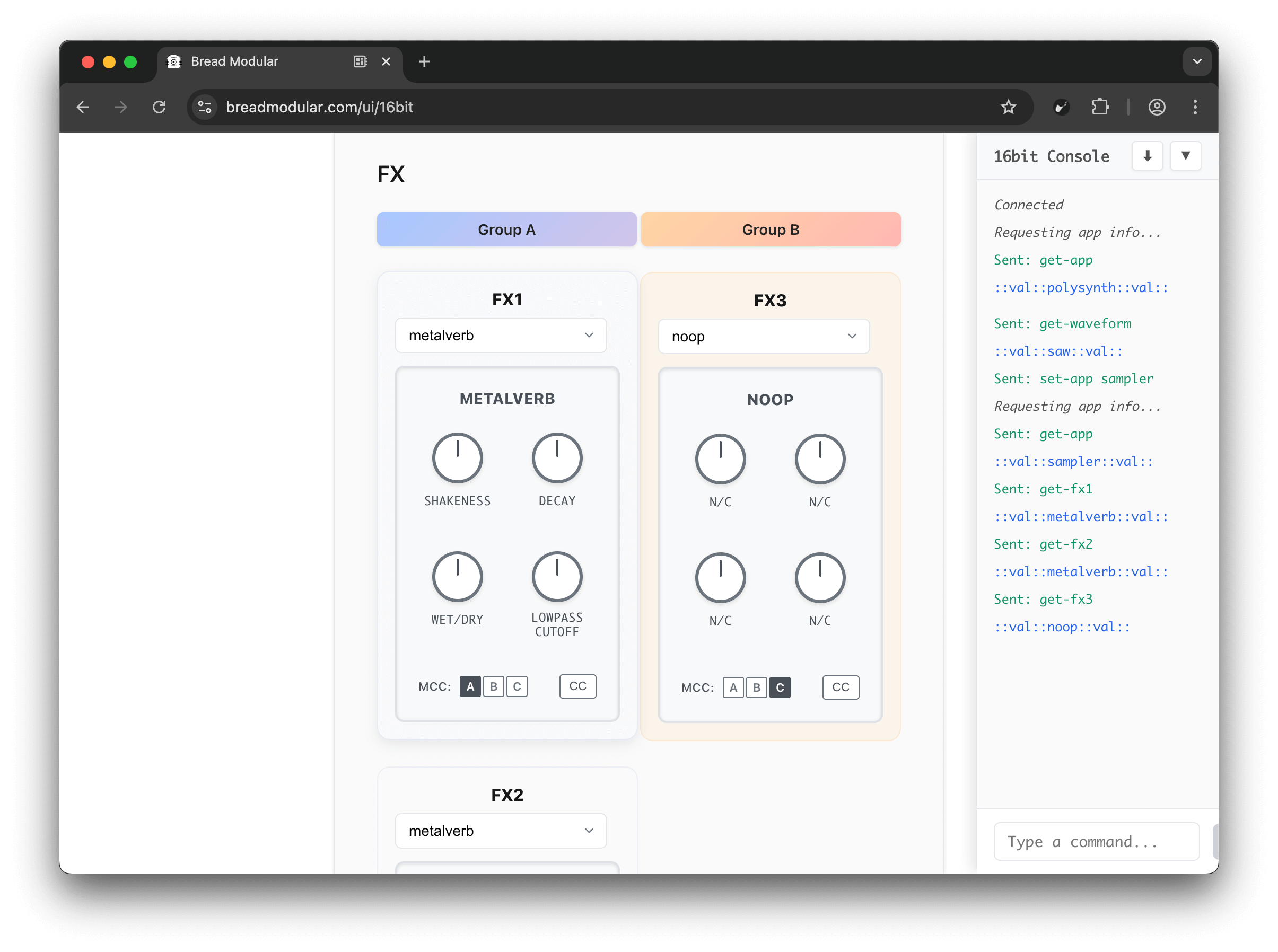Click the CC button under METALVERB
The width and height of the screenshot is (1278, 952).
(577, 686)
